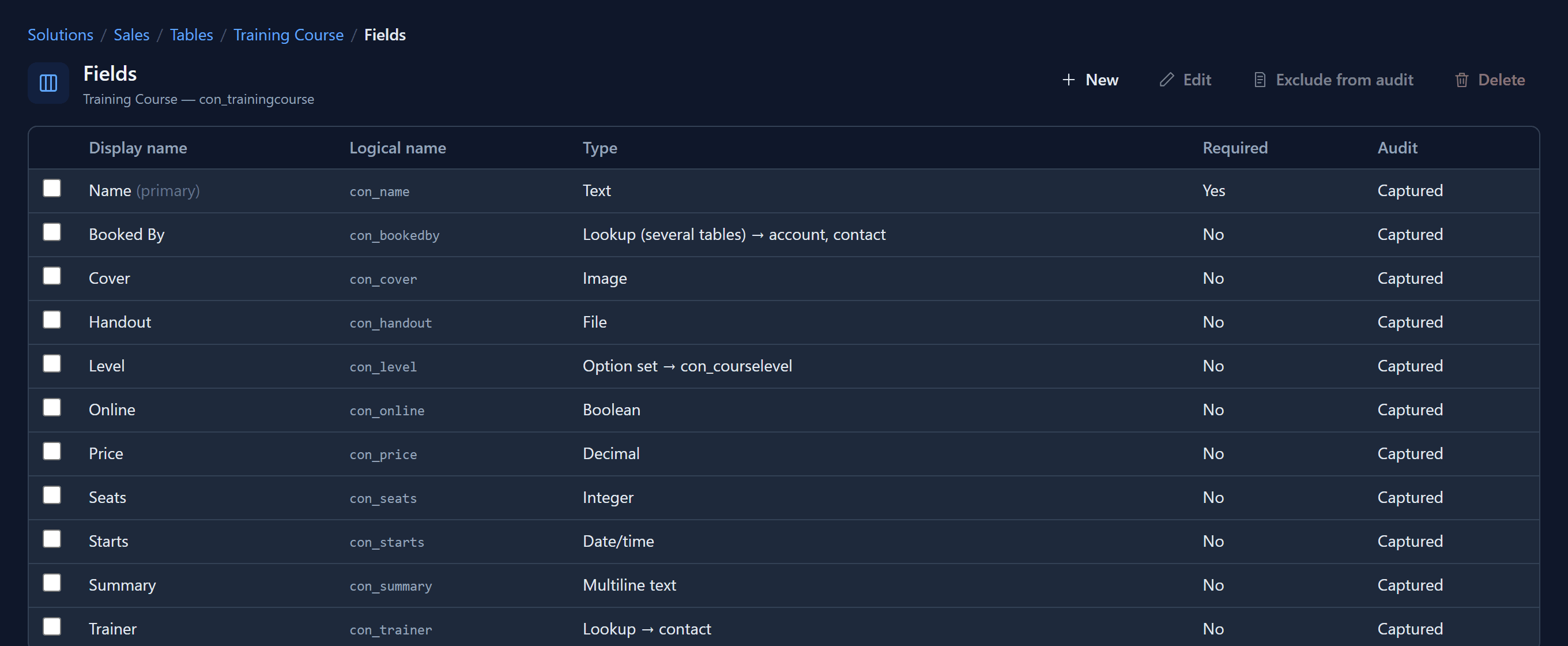The height and width of the screenshot is (646, 1568).
Task: Click the Logical name column header
Action: pos(398,148)
